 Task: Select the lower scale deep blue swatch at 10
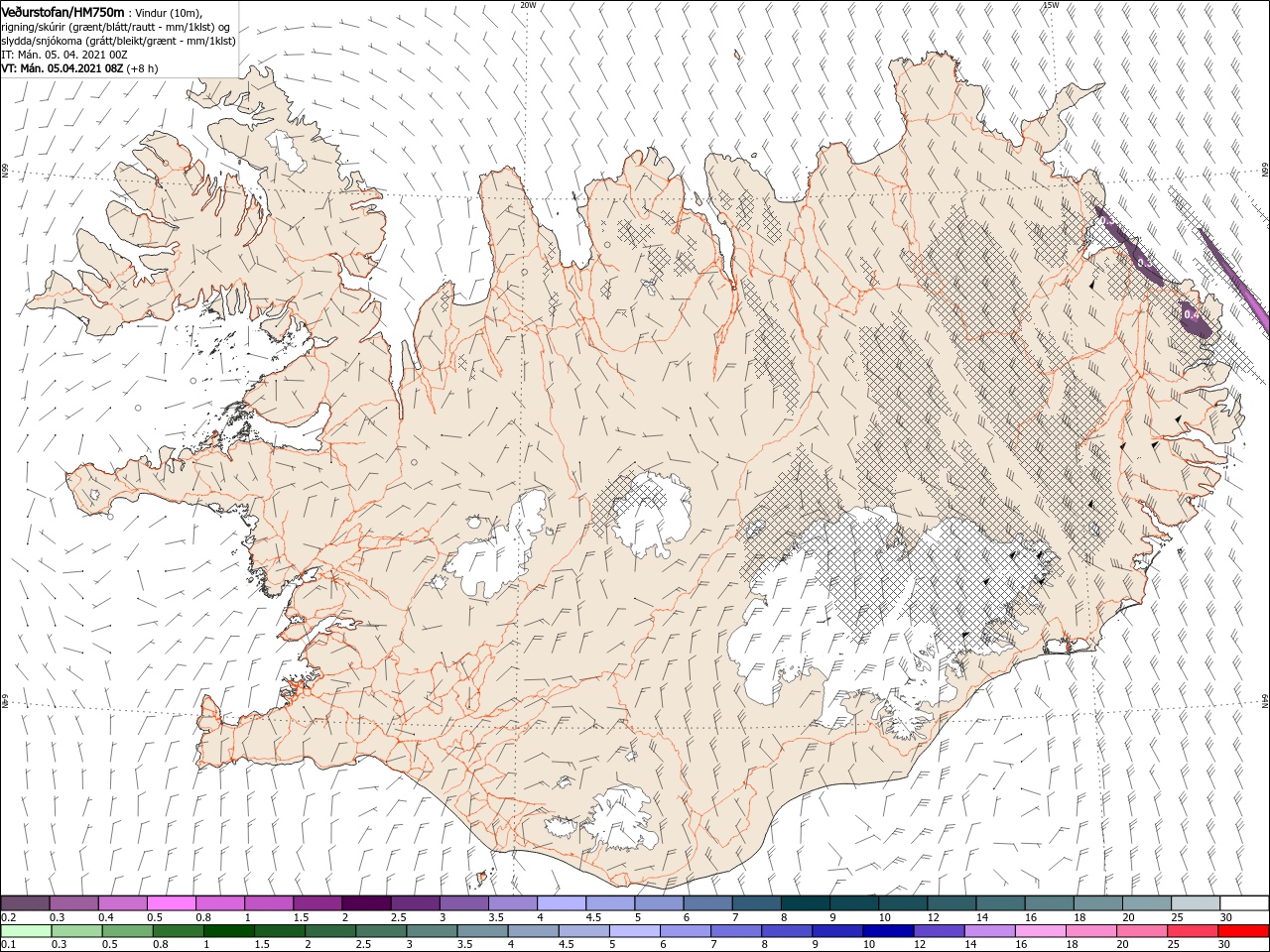coord(887,931)
